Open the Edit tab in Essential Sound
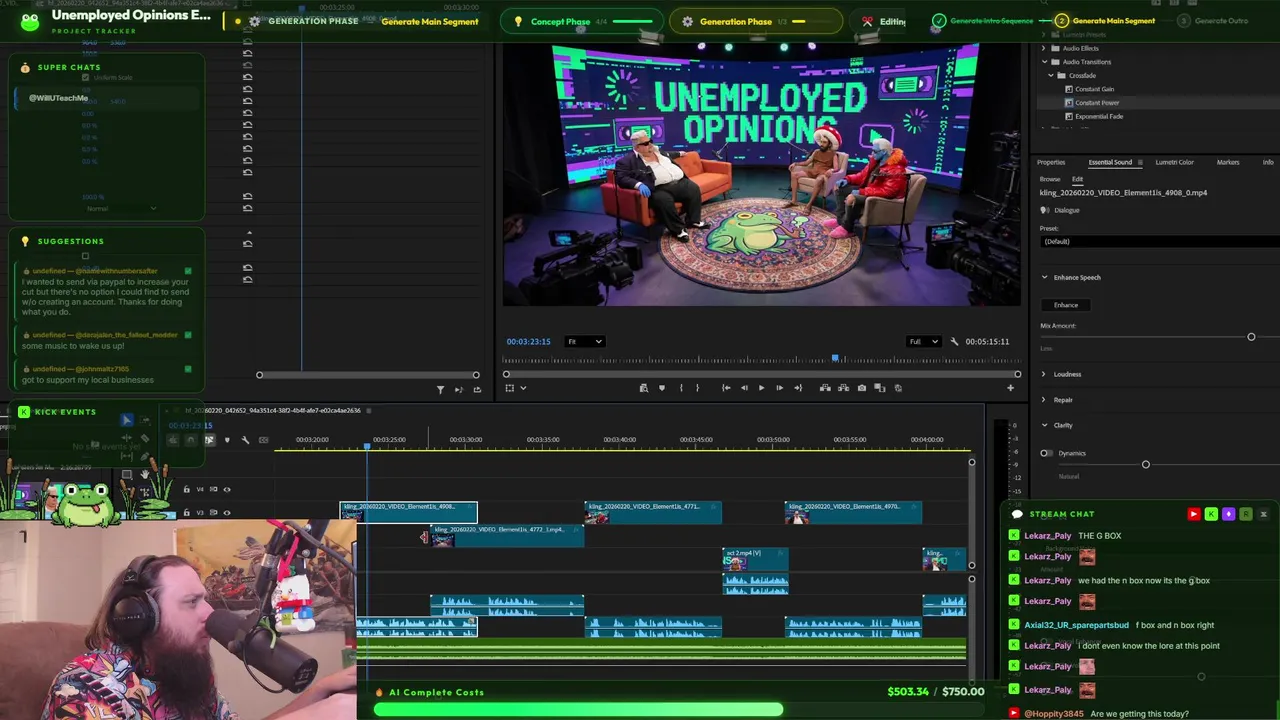This screenshot has width=1280, height=720. click(1077, 179)
